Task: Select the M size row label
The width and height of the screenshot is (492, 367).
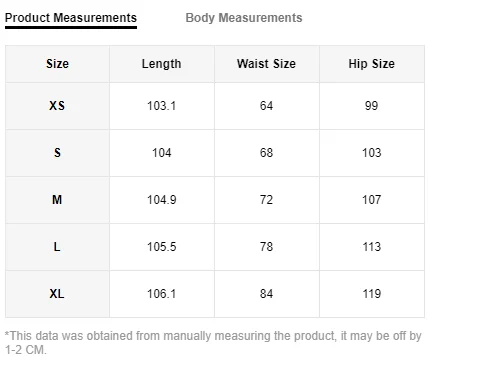Action: 57,200
